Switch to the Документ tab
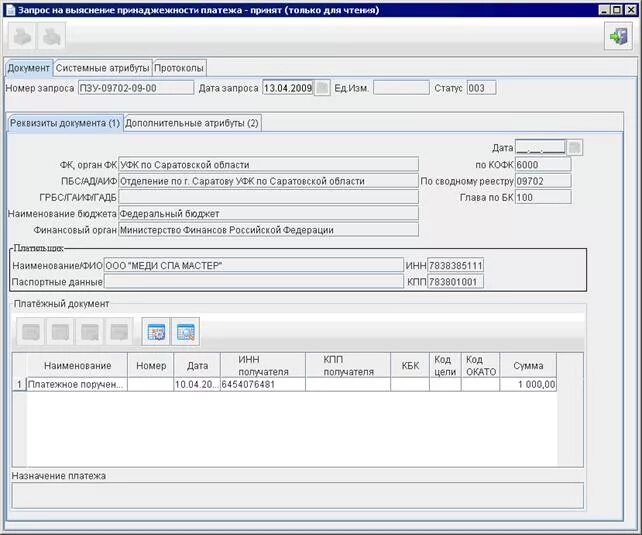 29,68
